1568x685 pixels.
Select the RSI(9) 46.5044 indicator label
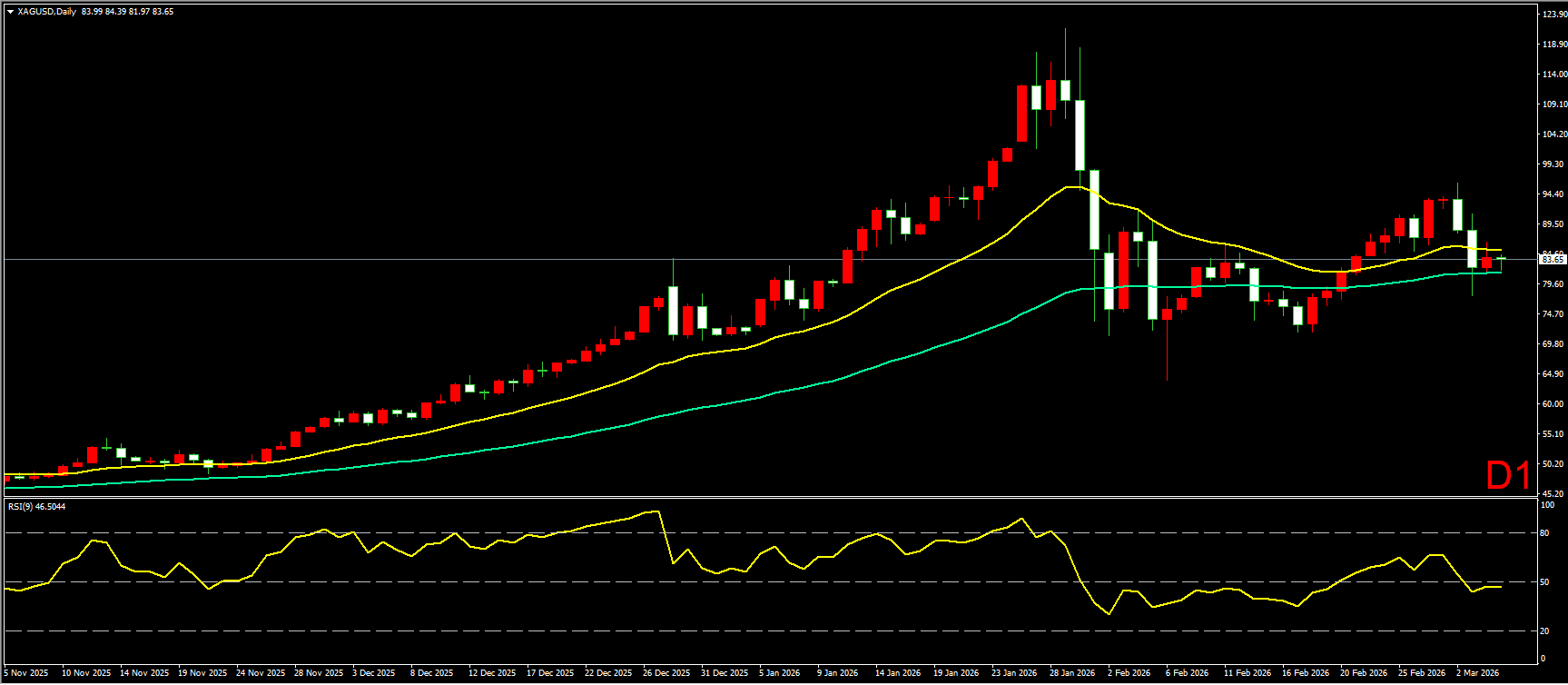36,506
